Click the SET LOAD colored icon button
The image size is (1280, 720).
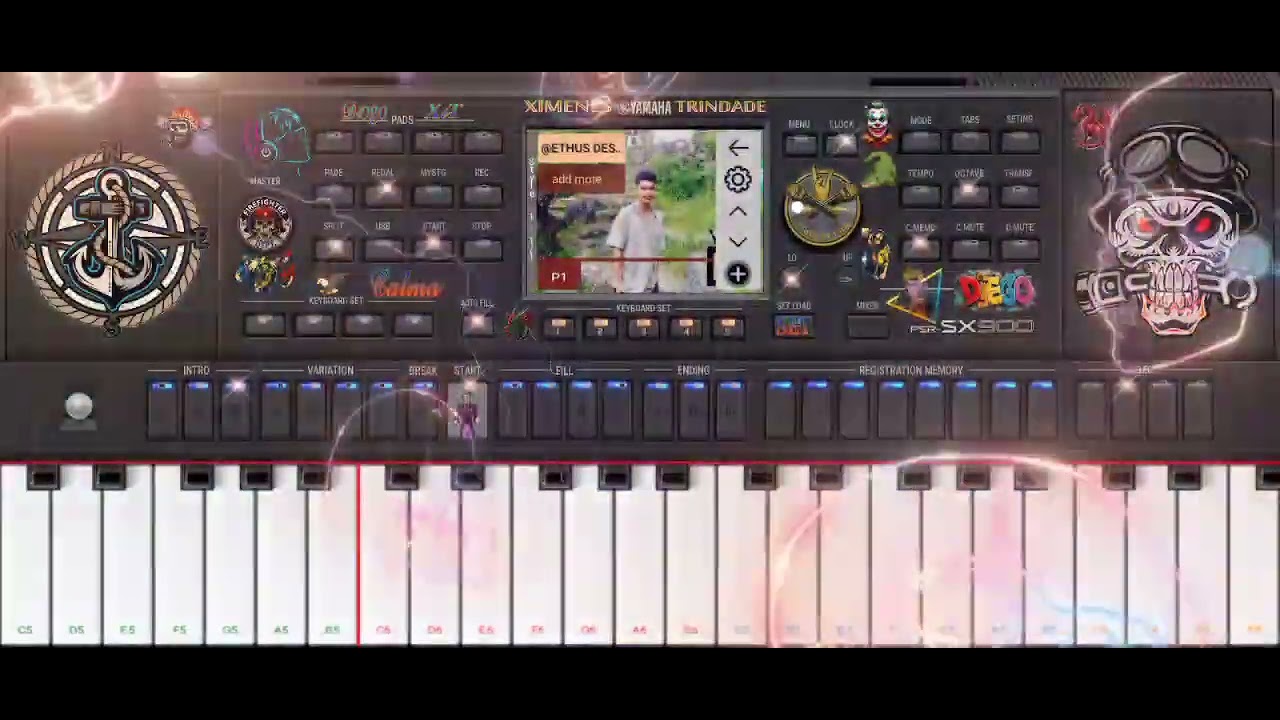coord(793,327)
